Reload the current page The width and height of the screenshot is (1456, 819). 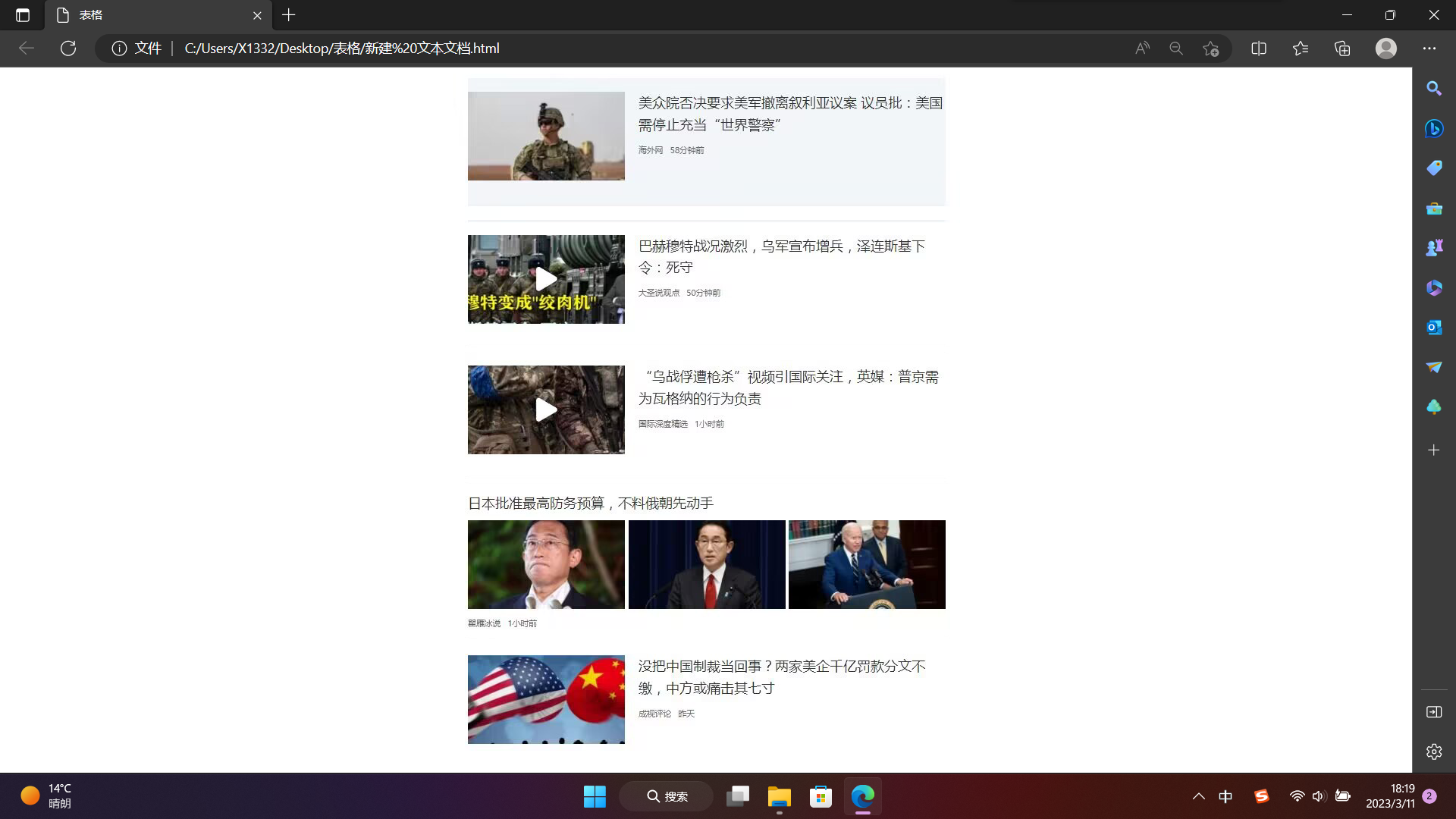[68, 49]
